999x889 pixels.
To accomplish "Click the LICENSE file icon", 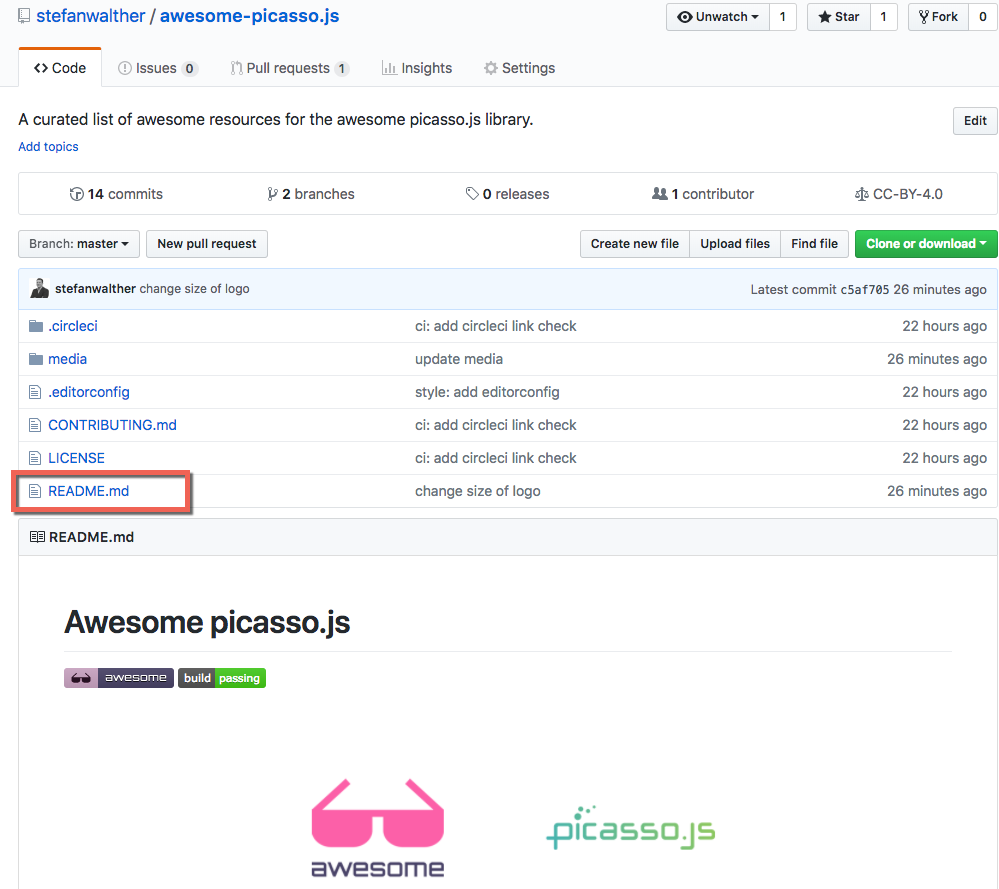I will pos(35,458).
